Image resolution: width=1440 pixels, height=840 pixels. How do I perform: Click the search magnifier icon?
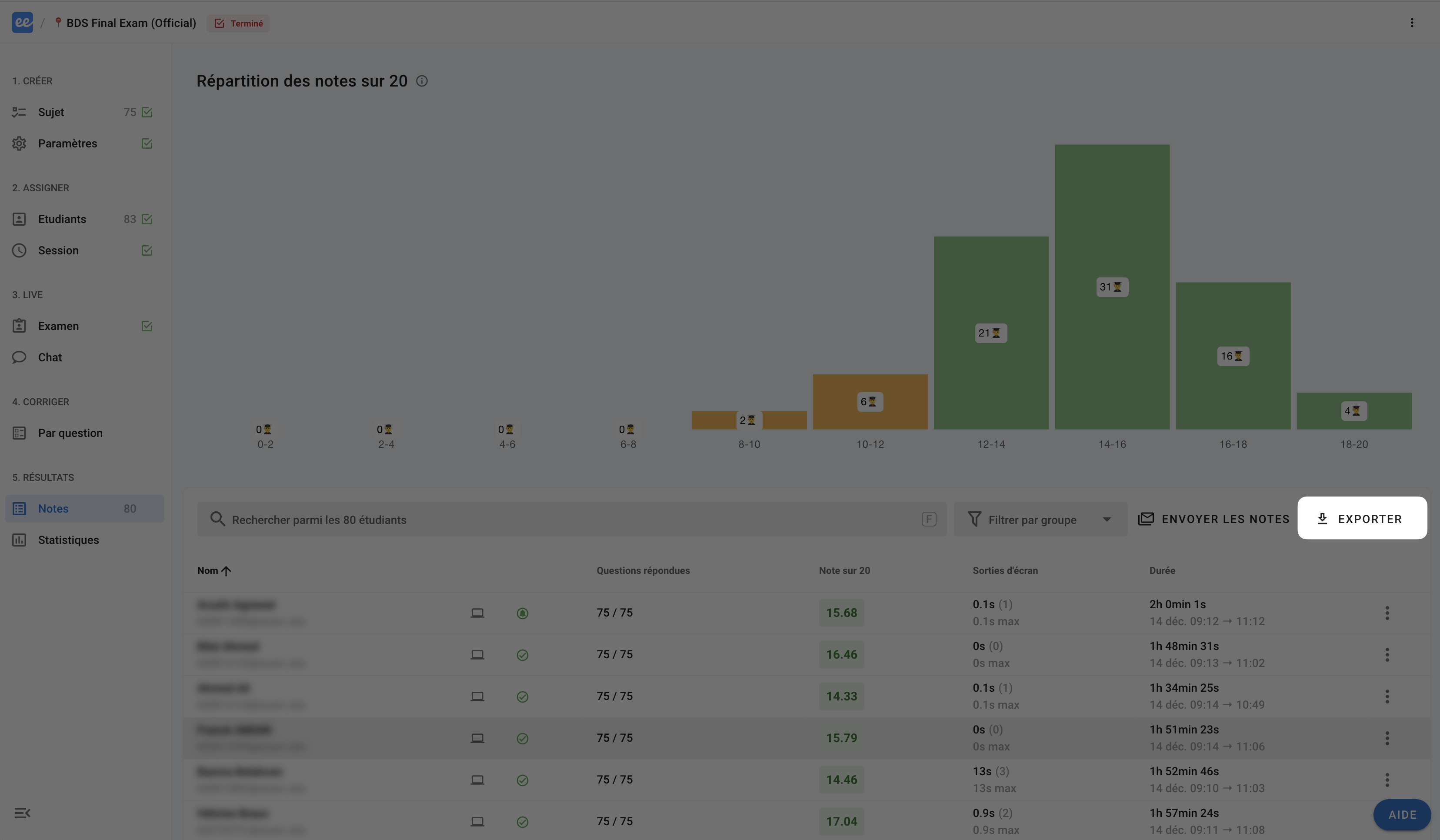click(217, 519)
